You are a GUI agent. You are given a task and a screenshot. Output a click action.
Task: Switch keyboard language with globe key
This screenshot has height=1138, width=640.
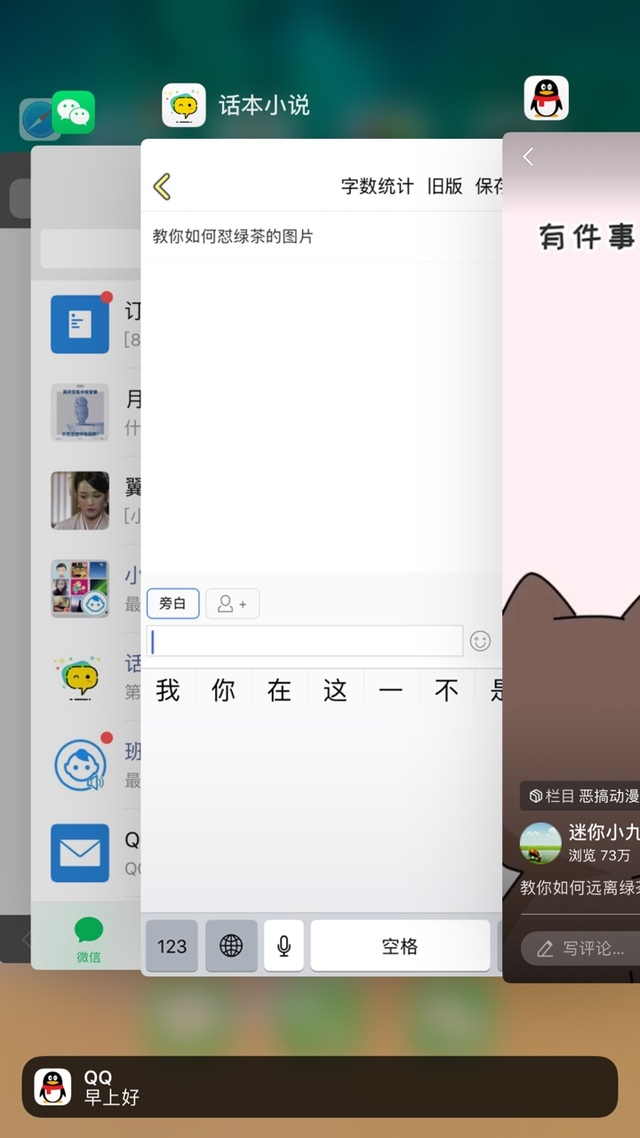[231, 946]
